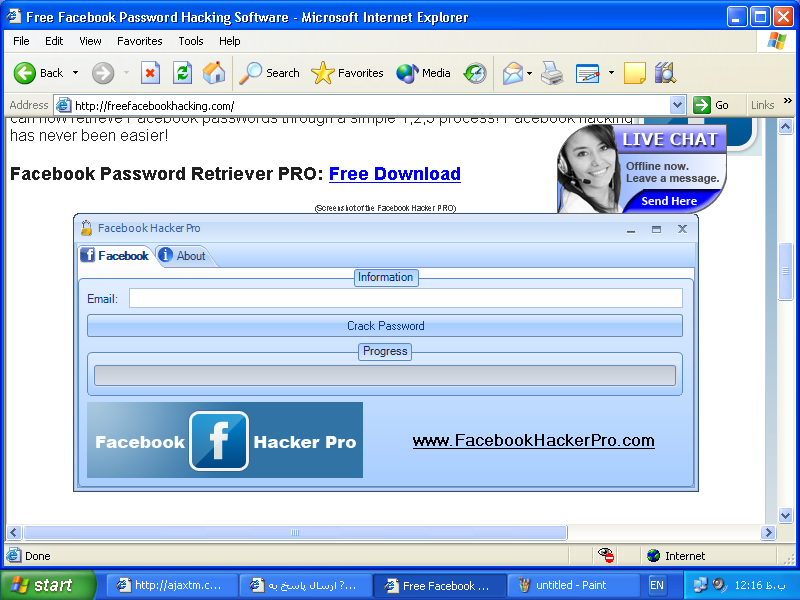This screenshot has width=800, height=600.
Task: Expand the Back button history dropdown arrow
Action: point(75,73)
